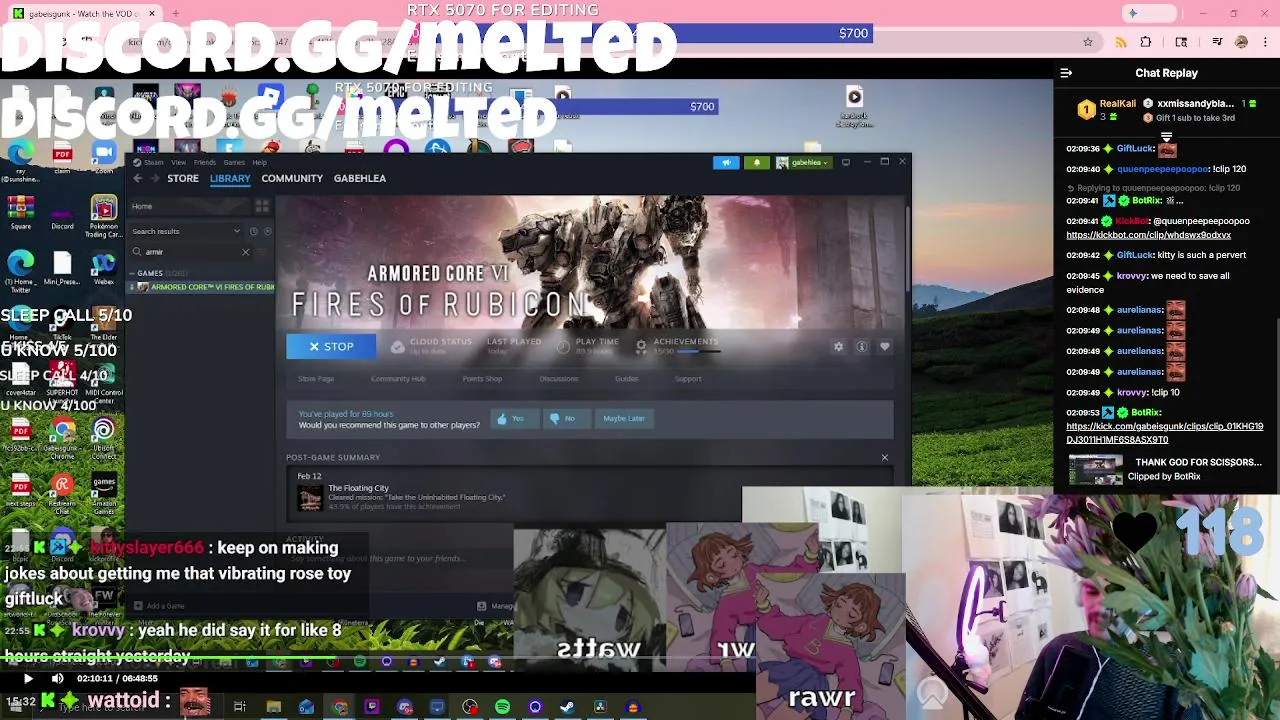Open the game info icon
Image resolution: width=1280 pixels, height=720 pixels.
coord(861,346)
